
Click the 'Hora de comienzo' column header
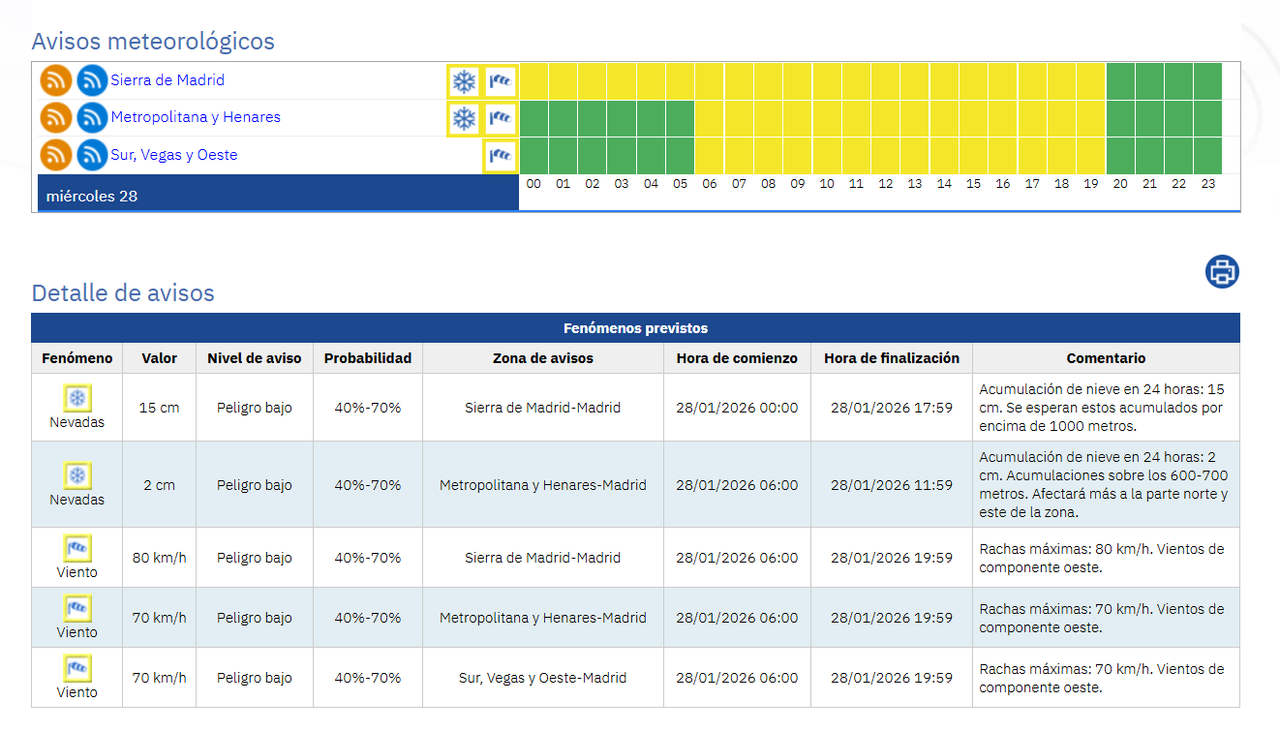(737, 358)
